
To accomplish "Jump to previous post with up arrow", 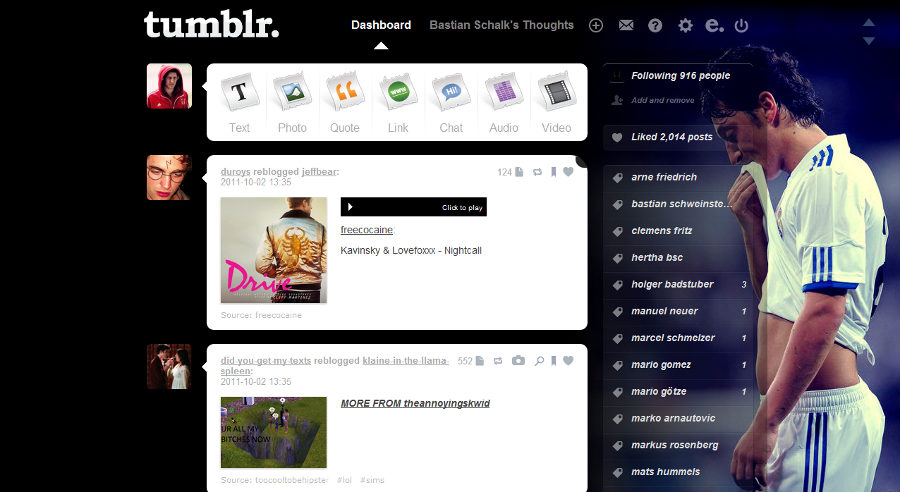I will click(869, 22).
